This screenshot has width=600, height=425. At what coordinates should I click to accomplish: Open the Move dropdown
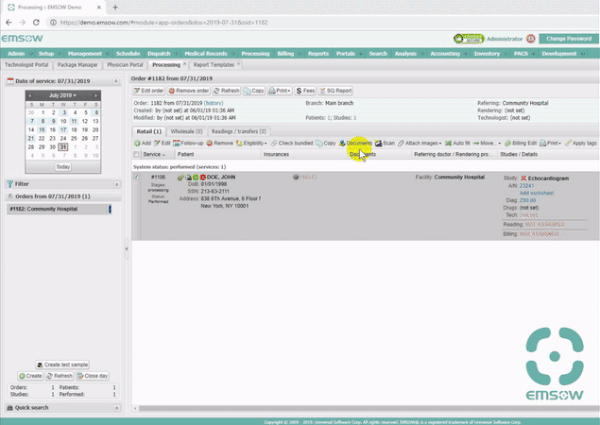coord(486,143)
